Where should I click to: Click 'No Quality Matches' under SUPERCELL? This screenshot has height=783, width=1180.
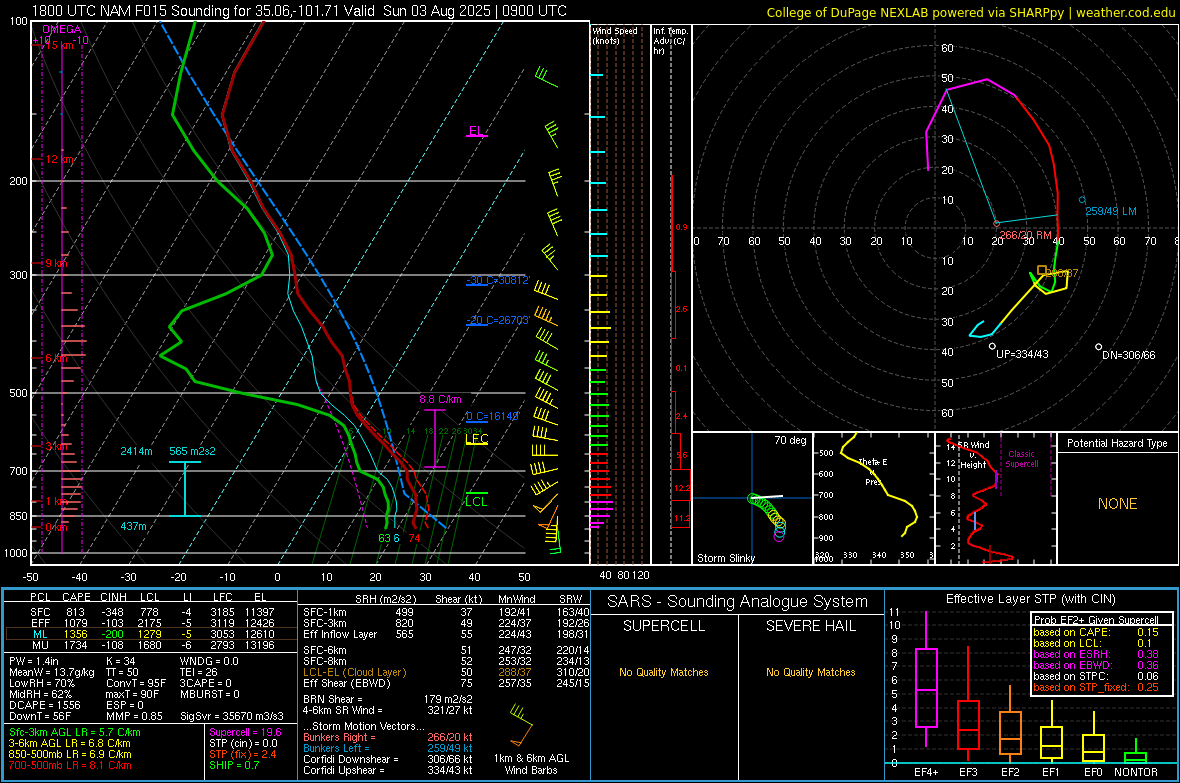point(664,672)
